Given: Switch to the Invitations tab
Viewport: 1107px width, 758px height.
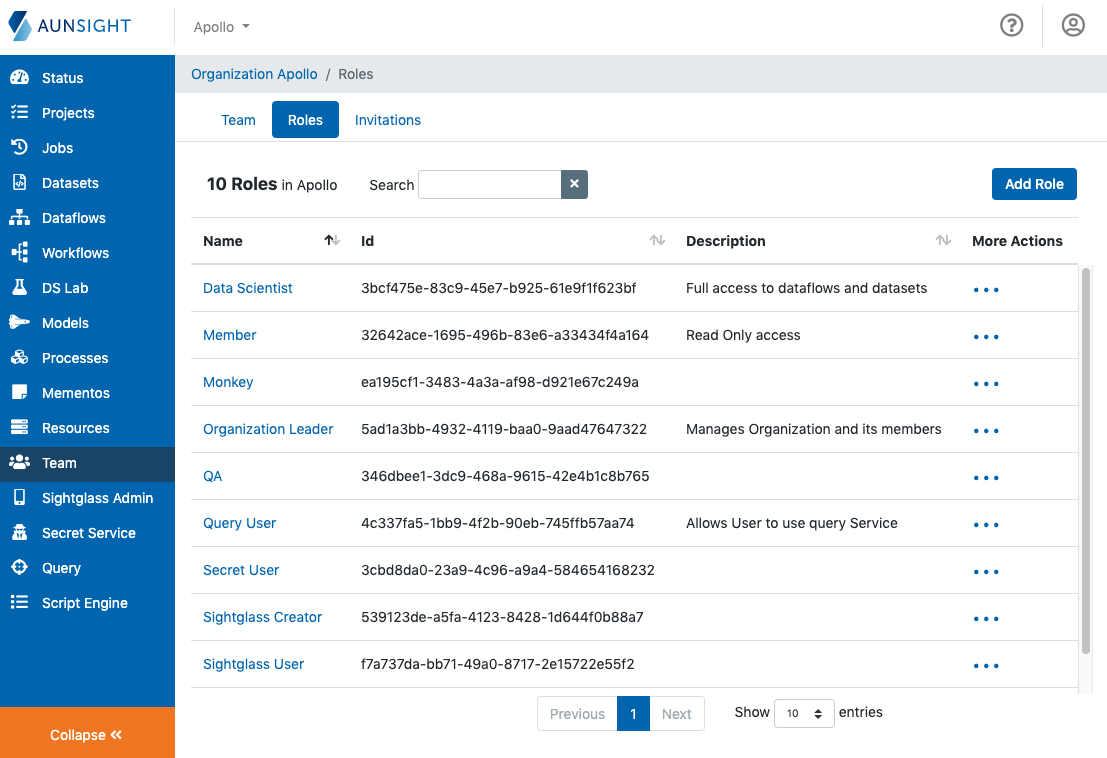Looking at the screenshot, I should (388, 120).
